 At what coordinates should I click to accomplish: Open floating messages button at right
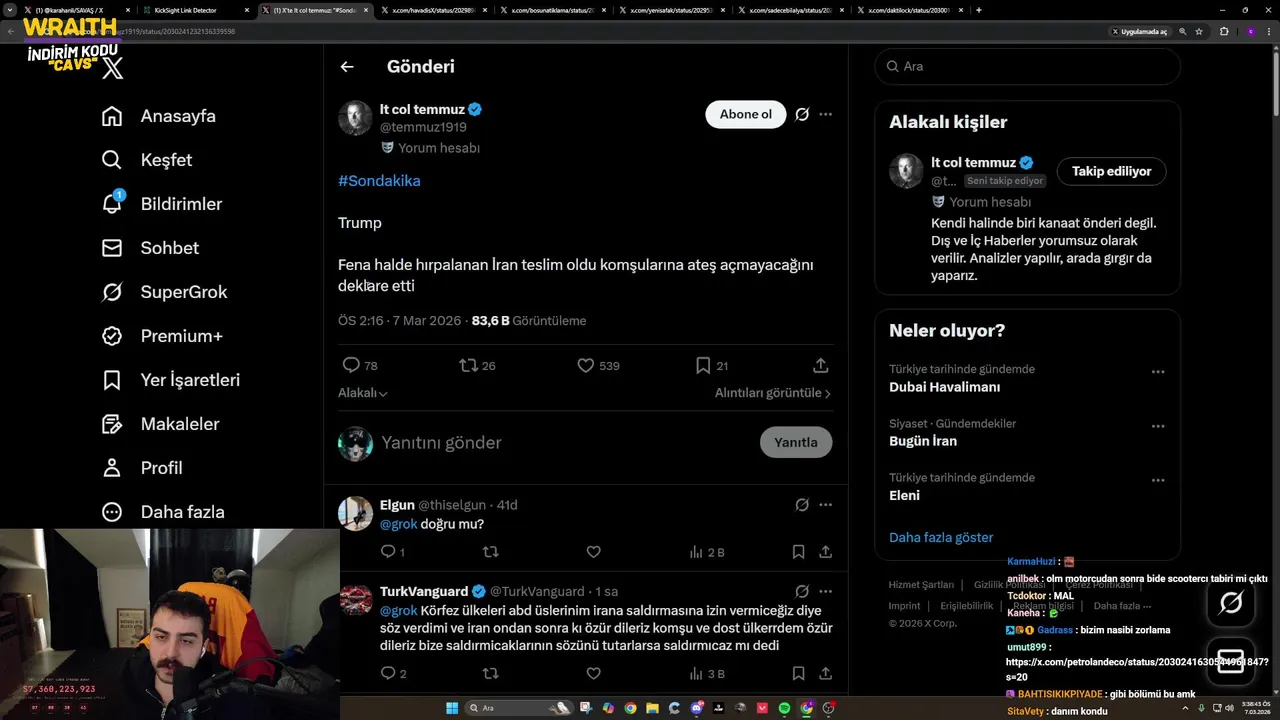(x=1231, y=662)
